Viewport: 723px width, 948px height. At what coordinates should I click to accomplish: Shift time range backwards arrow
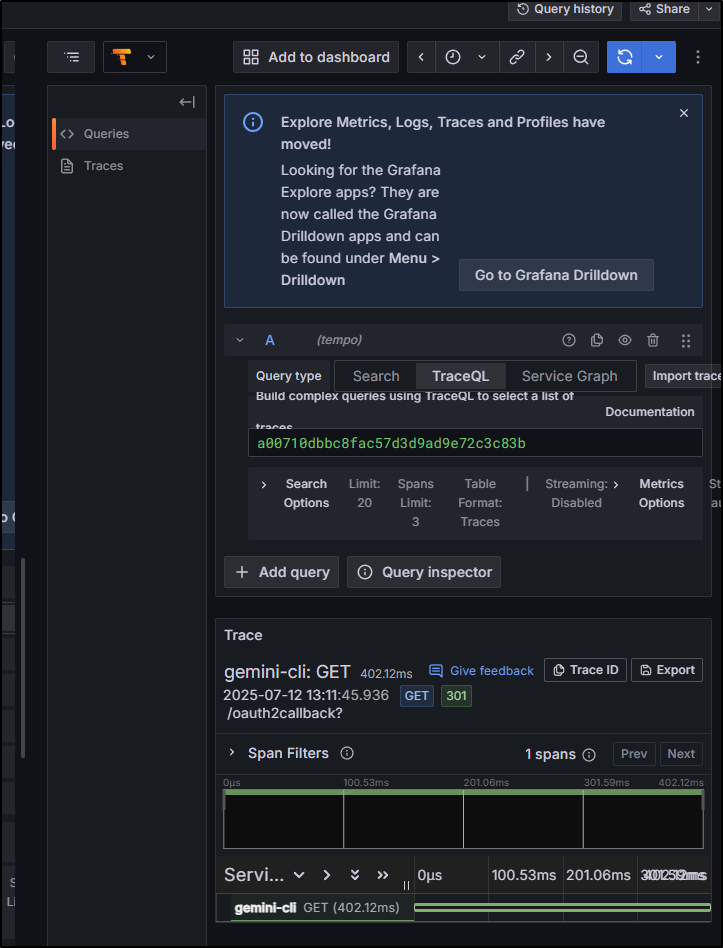click(x=421, y=57)
